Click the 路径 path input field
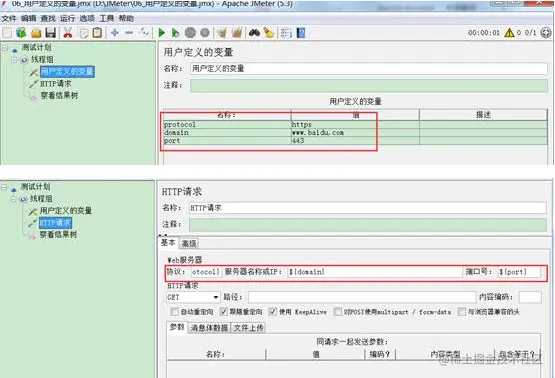Screen dimensions: 555x378 tap(362, 297)
